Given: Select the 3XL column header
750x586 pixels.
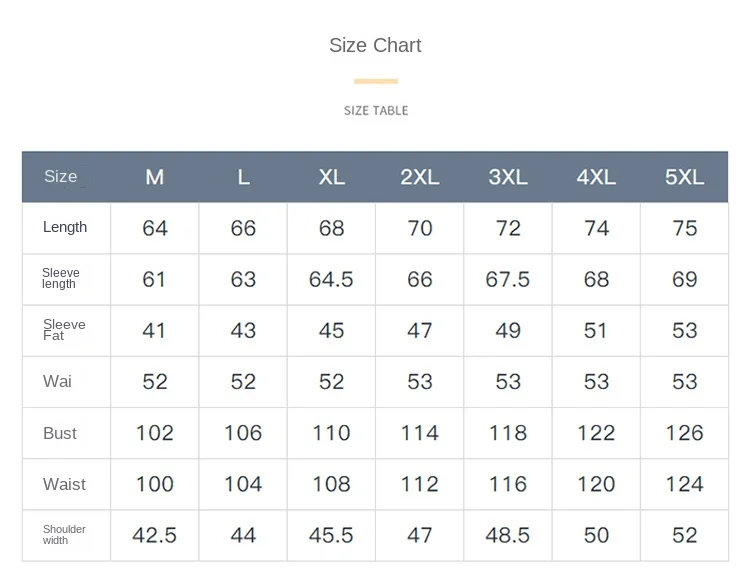Looking at the screenshot, I should click(x=508, y=177).
